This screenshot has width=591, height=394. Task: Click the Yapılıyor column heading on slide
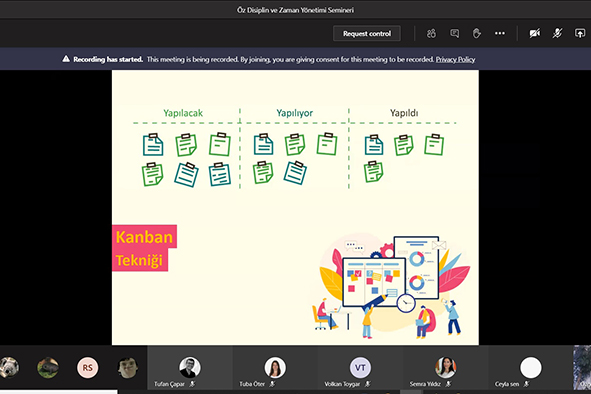coord(294,113)
